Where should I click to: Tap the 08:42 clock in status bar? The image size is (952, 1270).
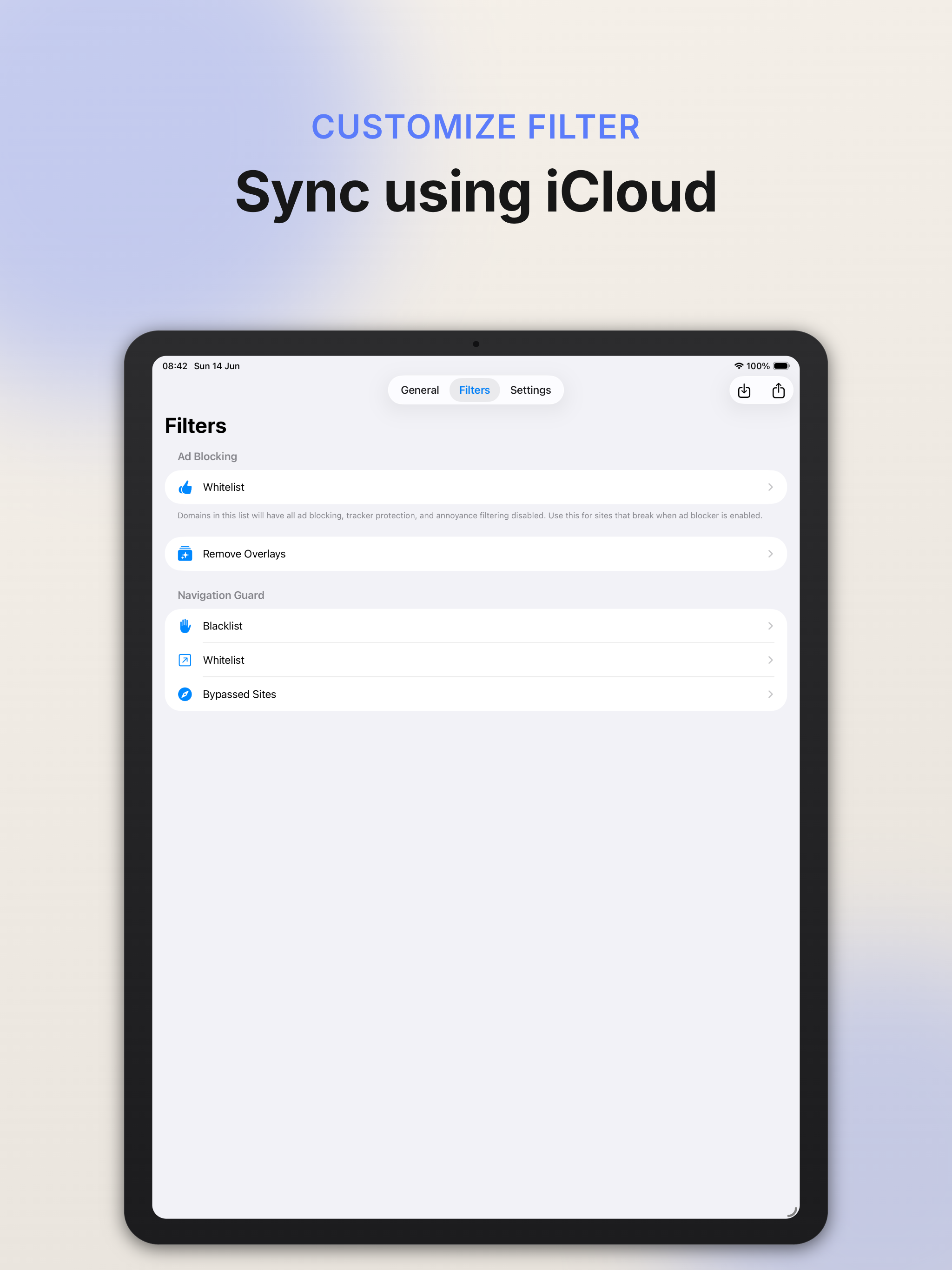(x=175, y=366)
